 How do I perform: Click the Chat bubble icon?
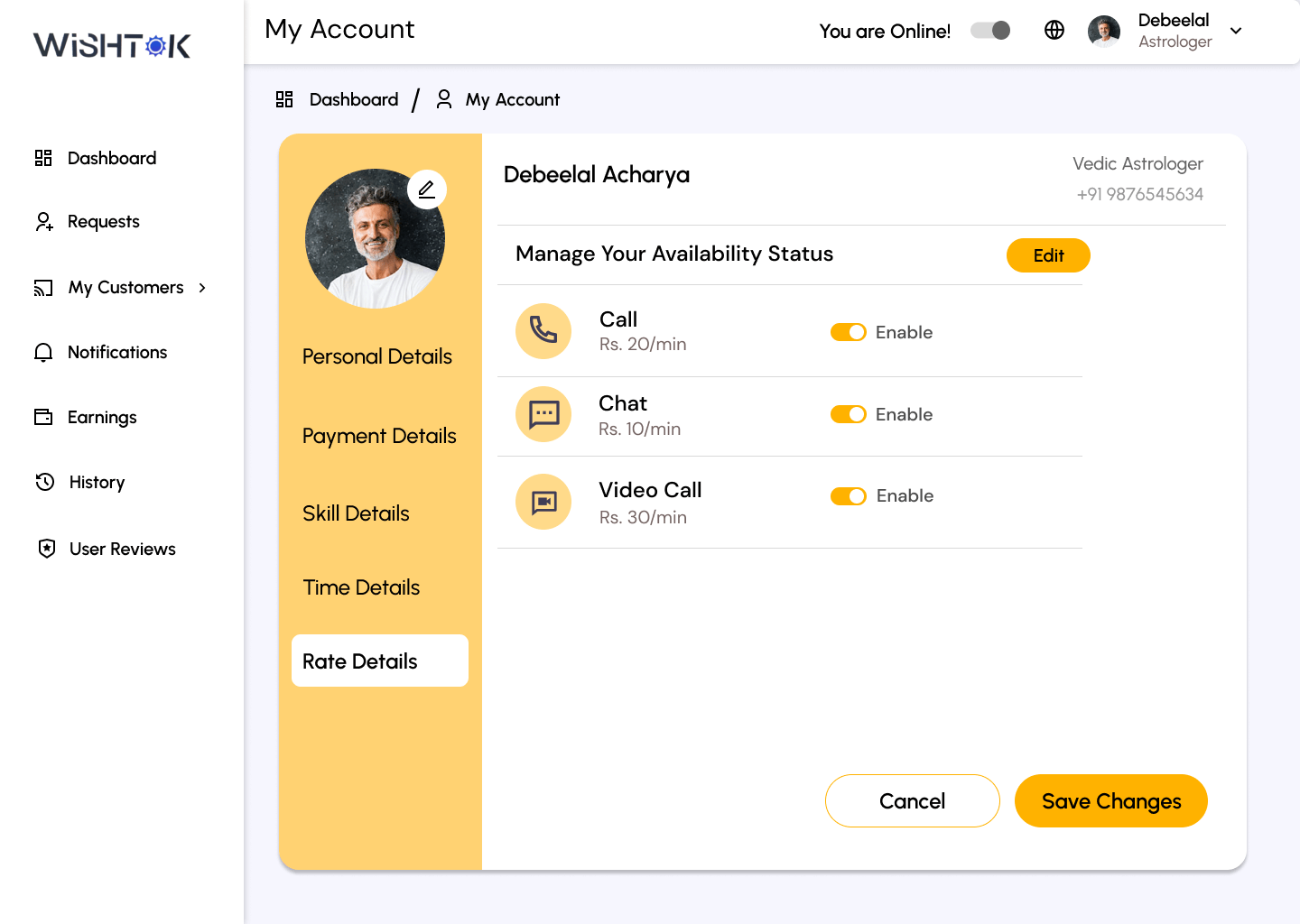(x=543, y=414)
